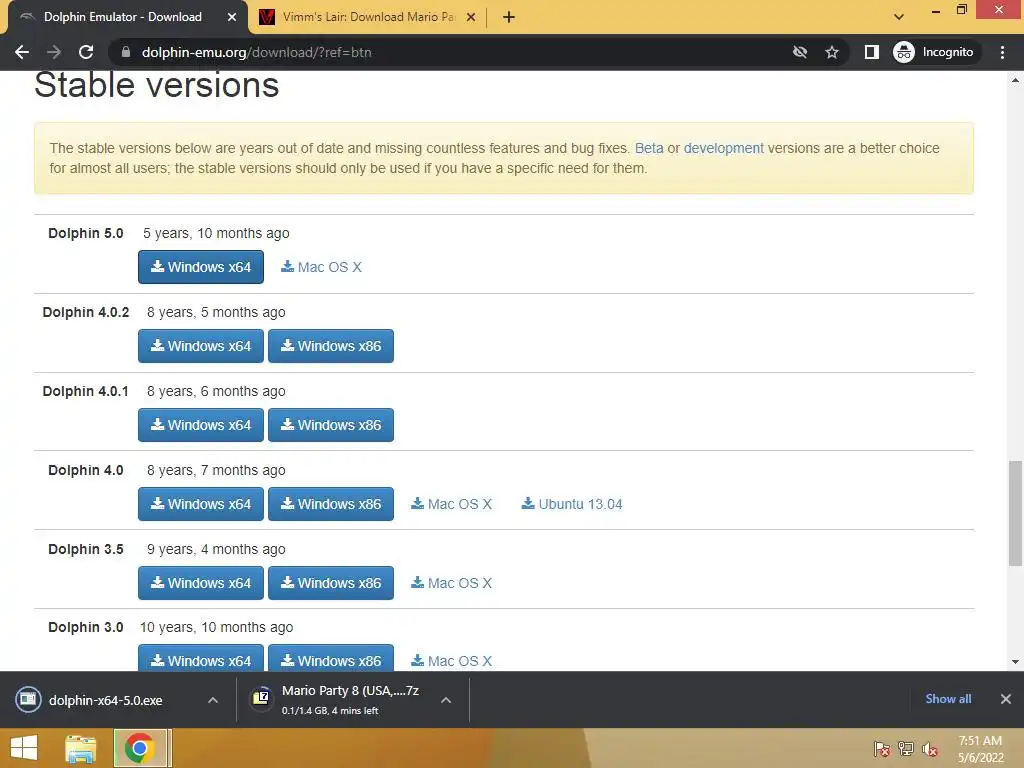This screenshot has height=768, width=1024.
Task: Open the Beta versions link
Action: point(648,148)
